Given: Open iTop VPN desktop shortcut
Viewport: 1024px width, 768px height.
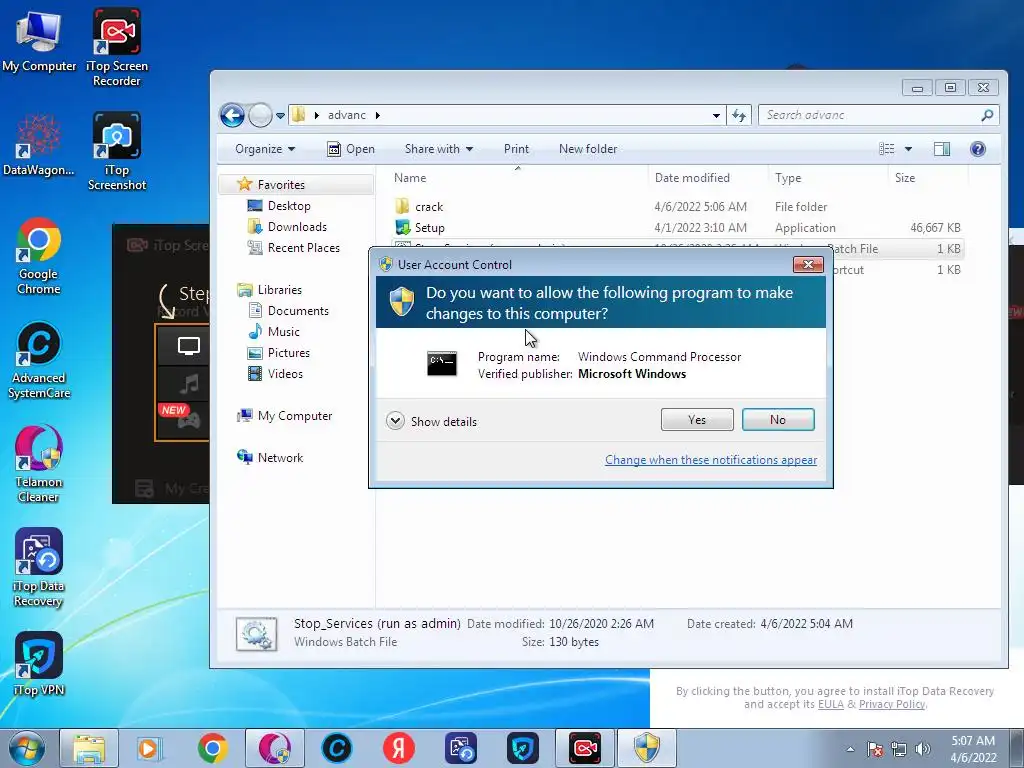Looking at the screenshot, I should 39,664.
